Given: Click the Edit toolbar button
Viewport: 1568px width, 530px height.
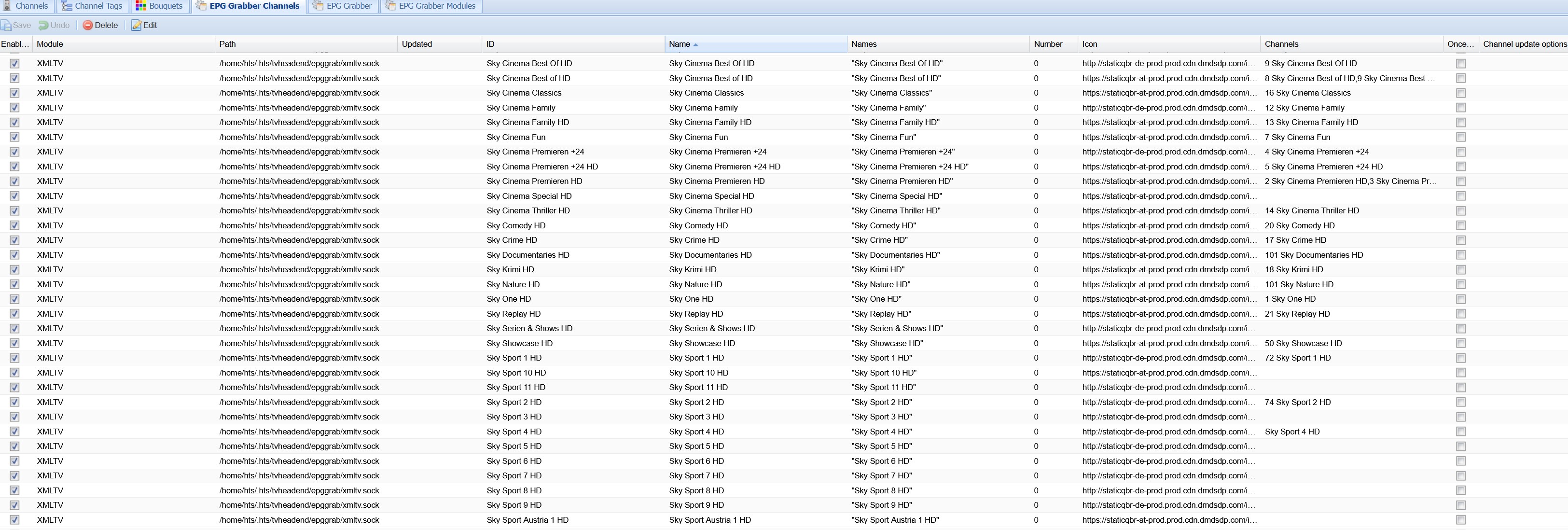Looking at the screenshot, I should (x=144, y=26).
